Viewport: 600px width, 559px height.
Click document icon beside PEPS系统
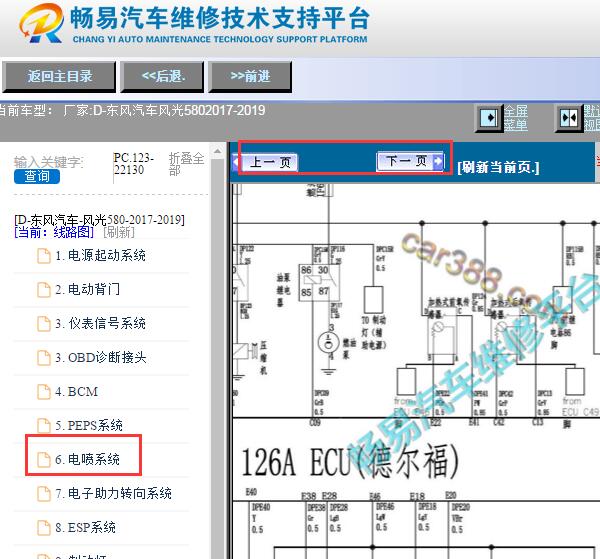[44, 425]
